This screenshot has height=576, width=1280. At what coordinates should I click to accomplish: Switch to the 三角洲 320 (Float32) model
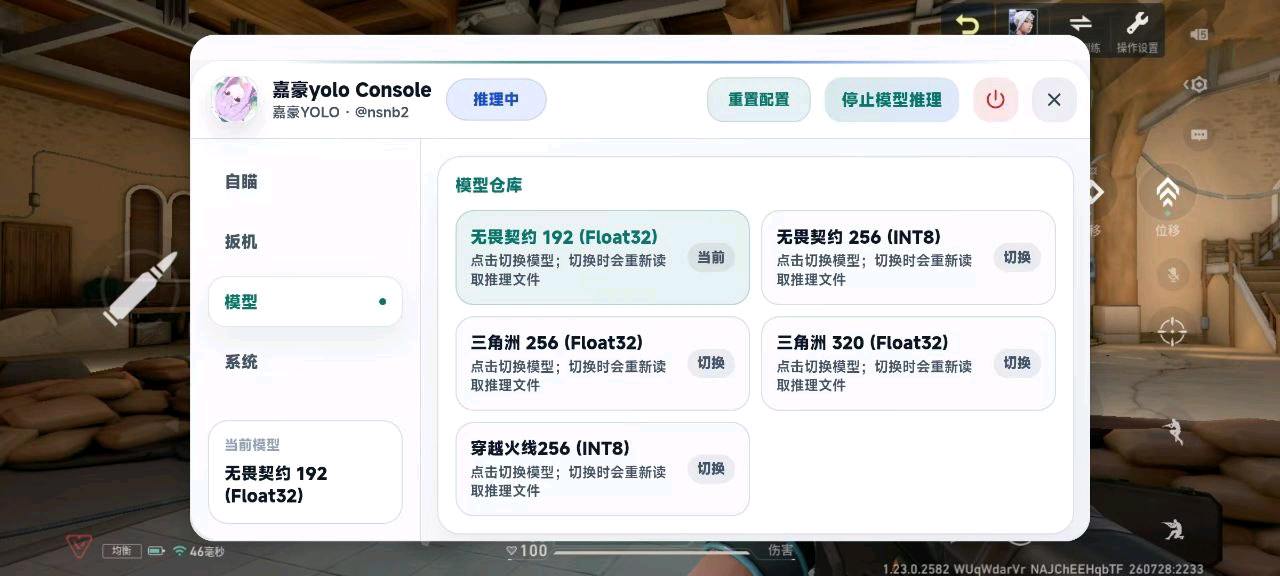[x=1017, y=363]
